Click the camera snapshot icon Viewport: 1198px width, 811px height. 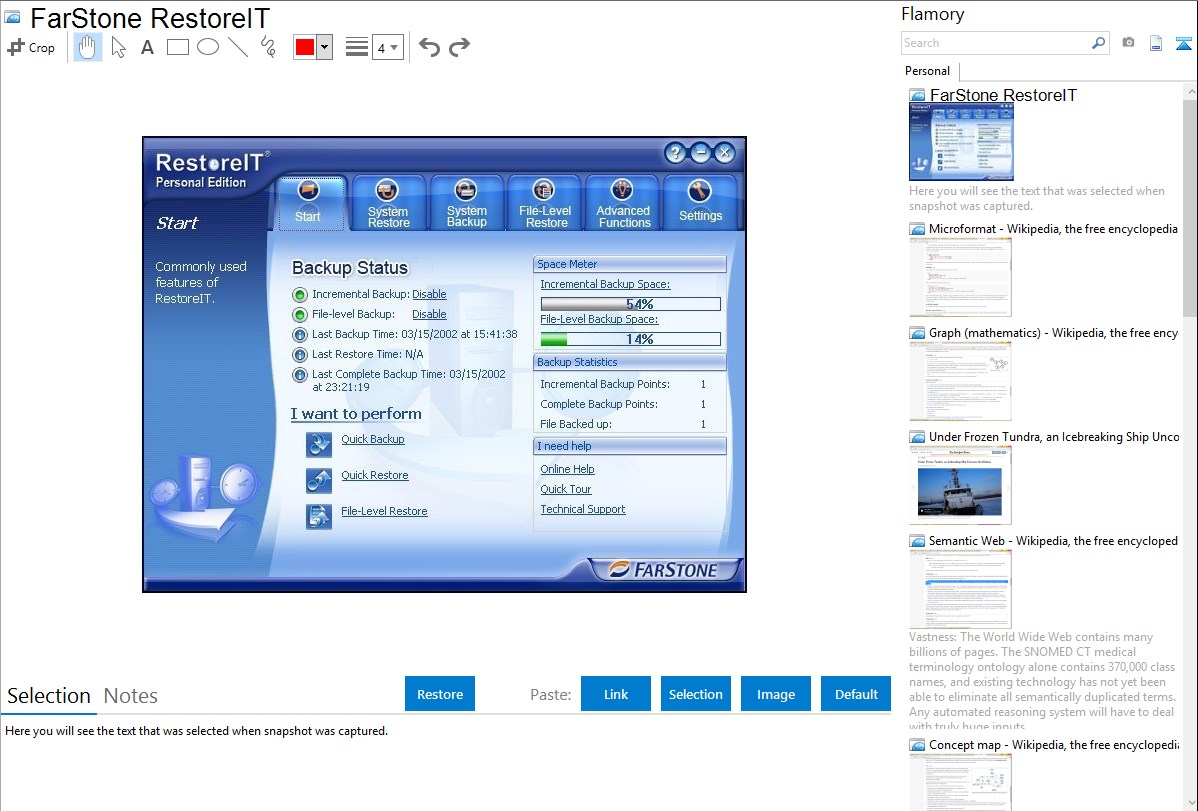coord(1128,43)
